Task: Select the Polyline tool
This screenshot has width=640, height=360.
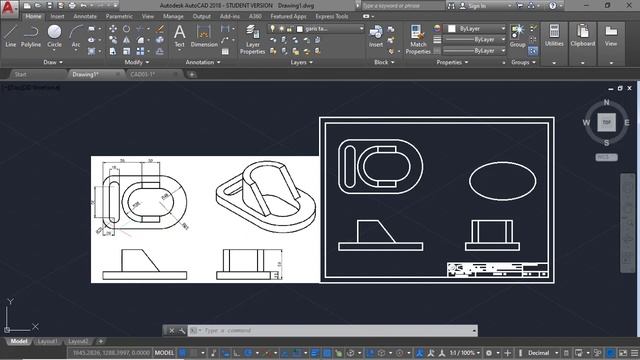Action: pos(31,36)
